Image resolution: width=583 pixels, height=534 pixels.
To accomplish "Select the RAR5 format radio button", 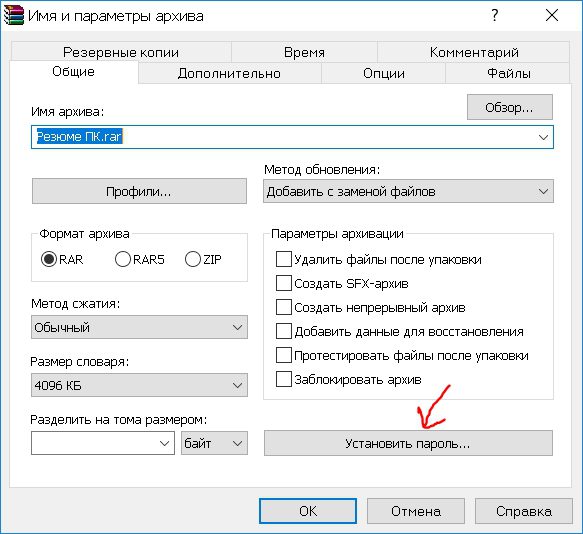I will pos(123,259).
